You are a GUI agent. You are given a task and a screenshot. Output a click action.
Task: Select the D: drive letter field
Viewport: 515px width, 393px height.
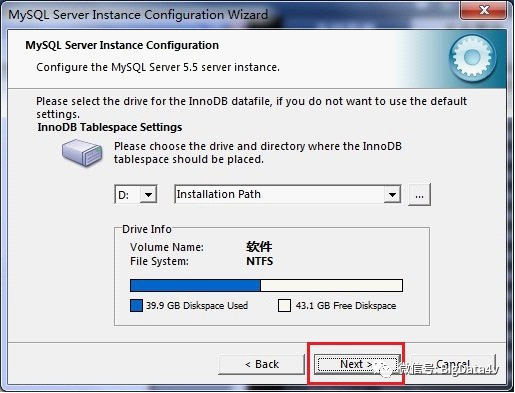pos(128,194)
